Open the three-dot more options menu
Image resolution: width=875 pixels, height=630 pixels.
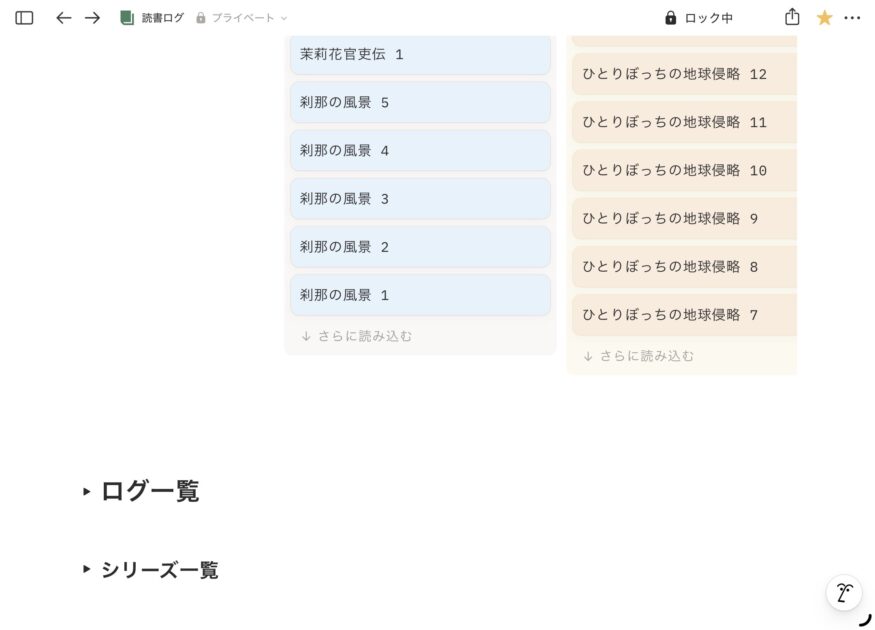(x=852, y=18)
